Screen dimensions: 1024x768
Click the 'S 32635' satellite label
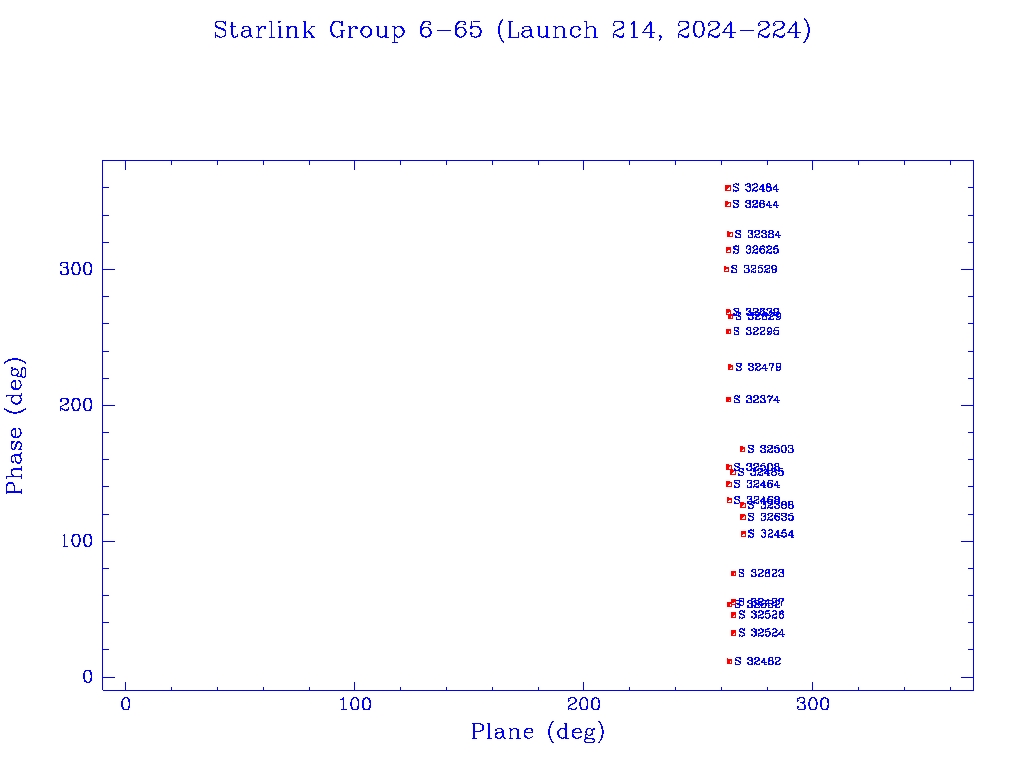tap(771, 517)
